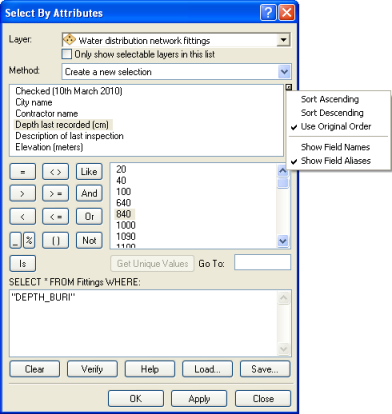Select the Contractor name field
The height and width of the screenshot is (414, 392).
pos(46,113)
